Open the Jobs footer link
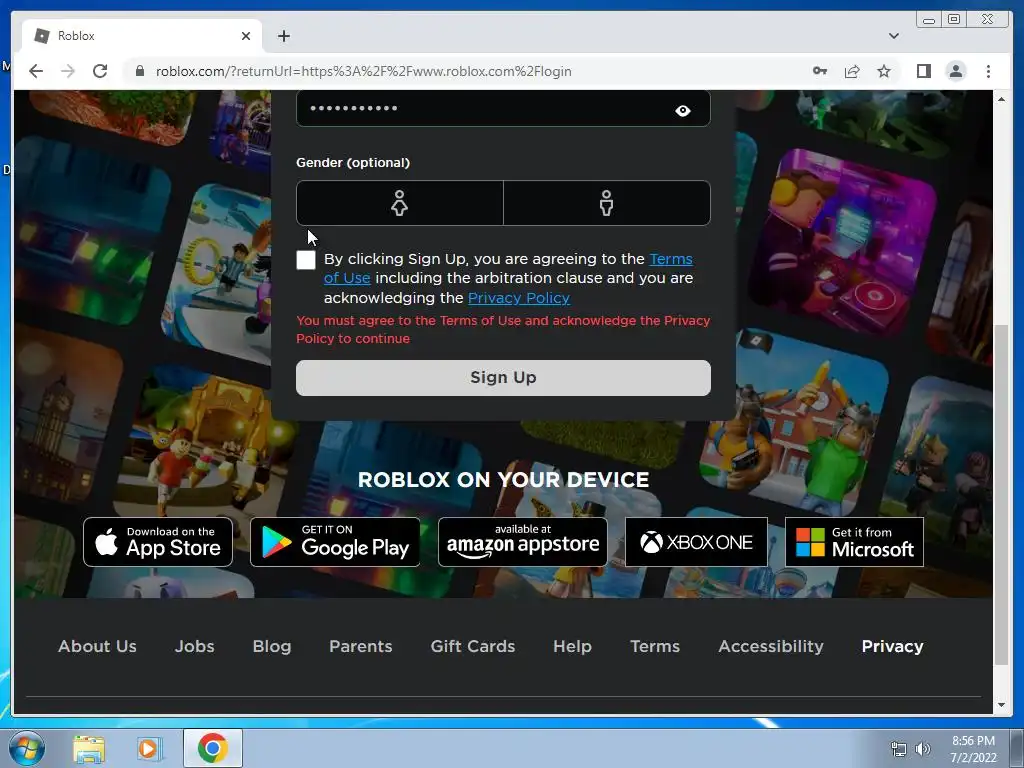Image resolution: width=1024 pixels, height=768 pixels. tap(195, 646)
